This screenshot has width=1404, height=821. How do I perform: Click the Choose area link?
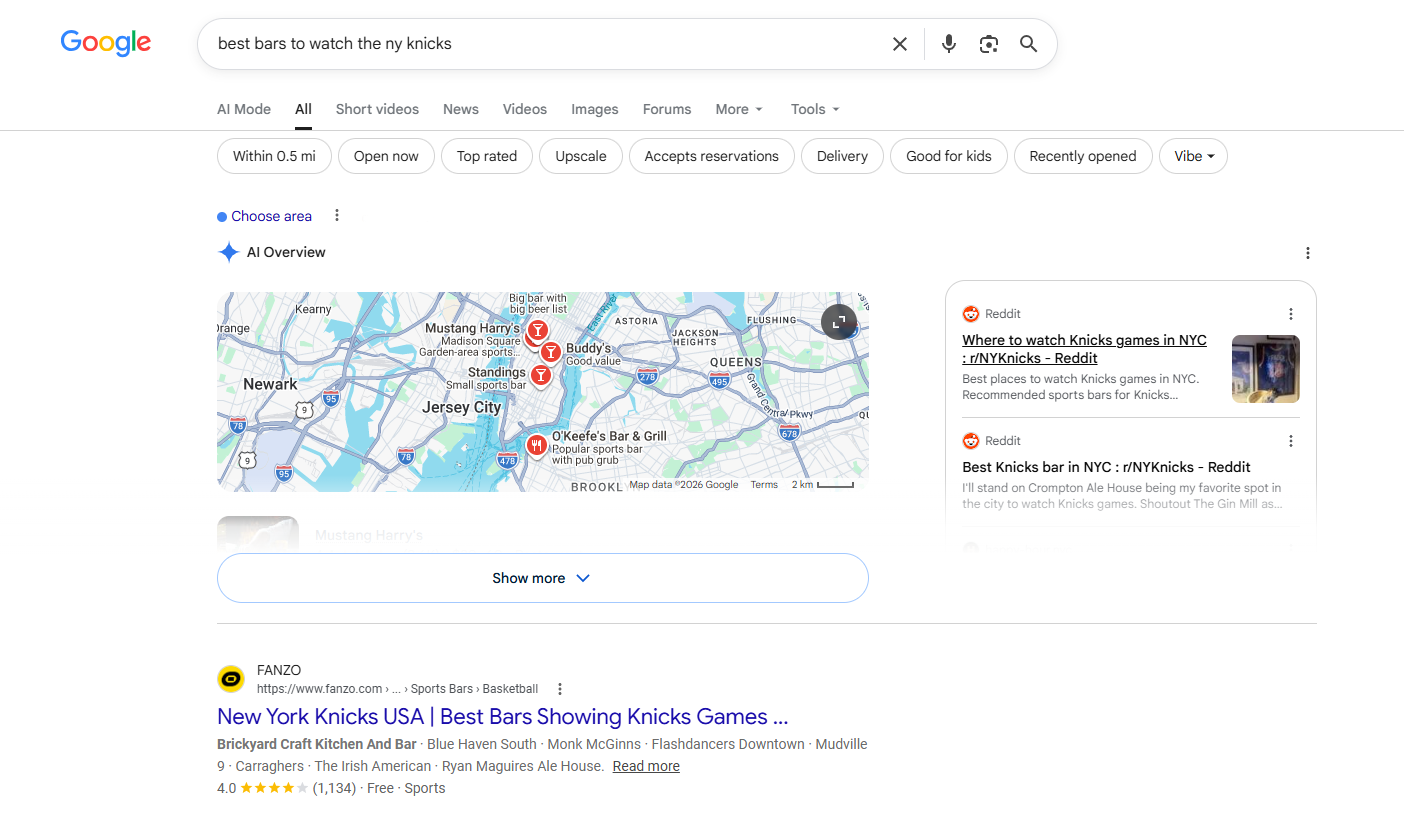[271, 216]
